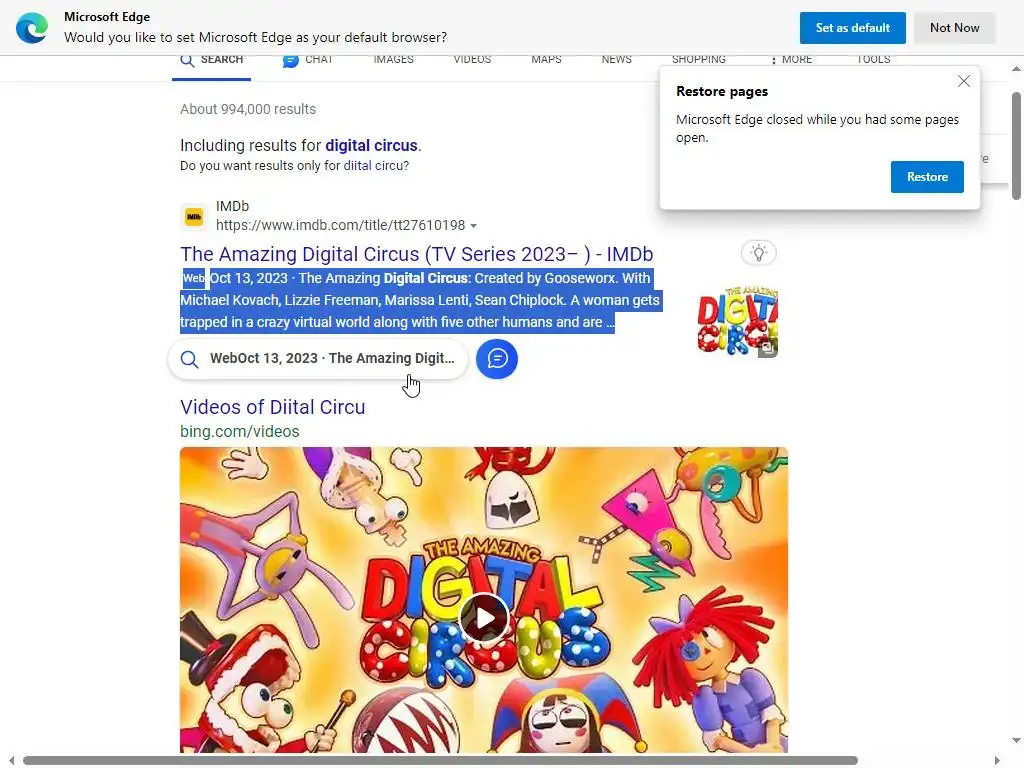This screenshot has width=1024, height=768.
Task: Switch to the Videos tab
Action: click(472, 59)
